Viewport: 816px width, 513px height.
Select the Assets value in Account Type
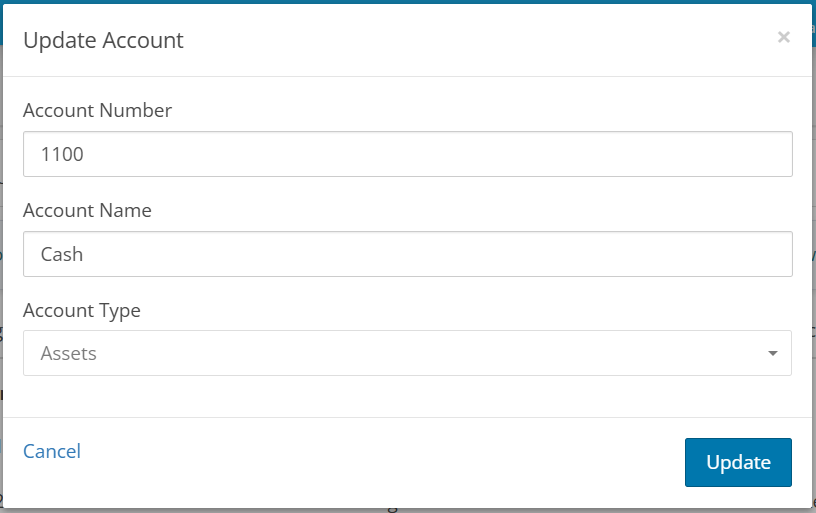point(69,353)
